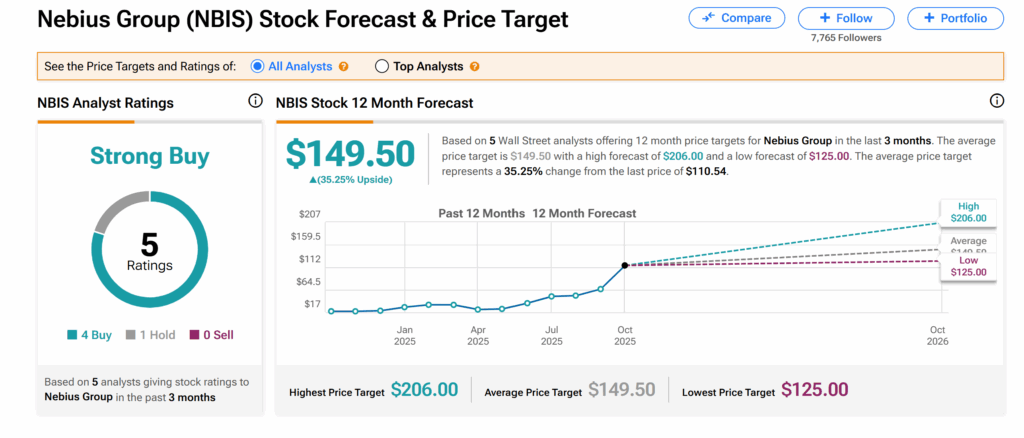Viewport: 1024px width, 438px height.
Task: Select the All Analysts radio button
Action: pos(258,67)
